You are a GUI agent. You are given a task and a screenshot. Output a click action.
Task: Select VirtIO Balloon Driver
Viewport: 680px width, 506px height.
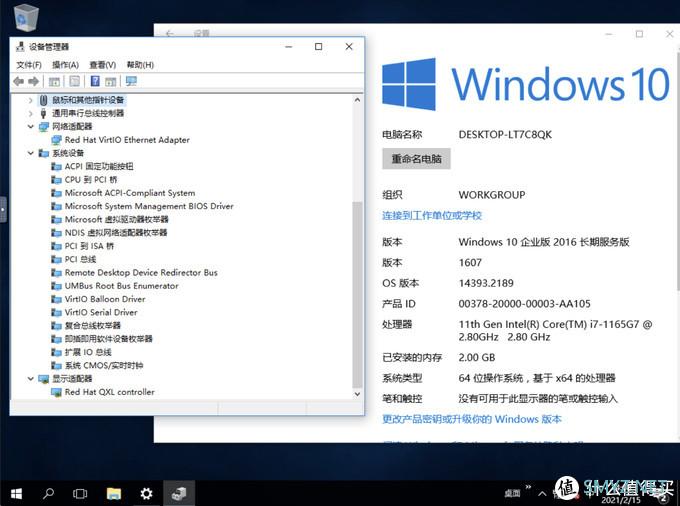click(x=105, y=299)
